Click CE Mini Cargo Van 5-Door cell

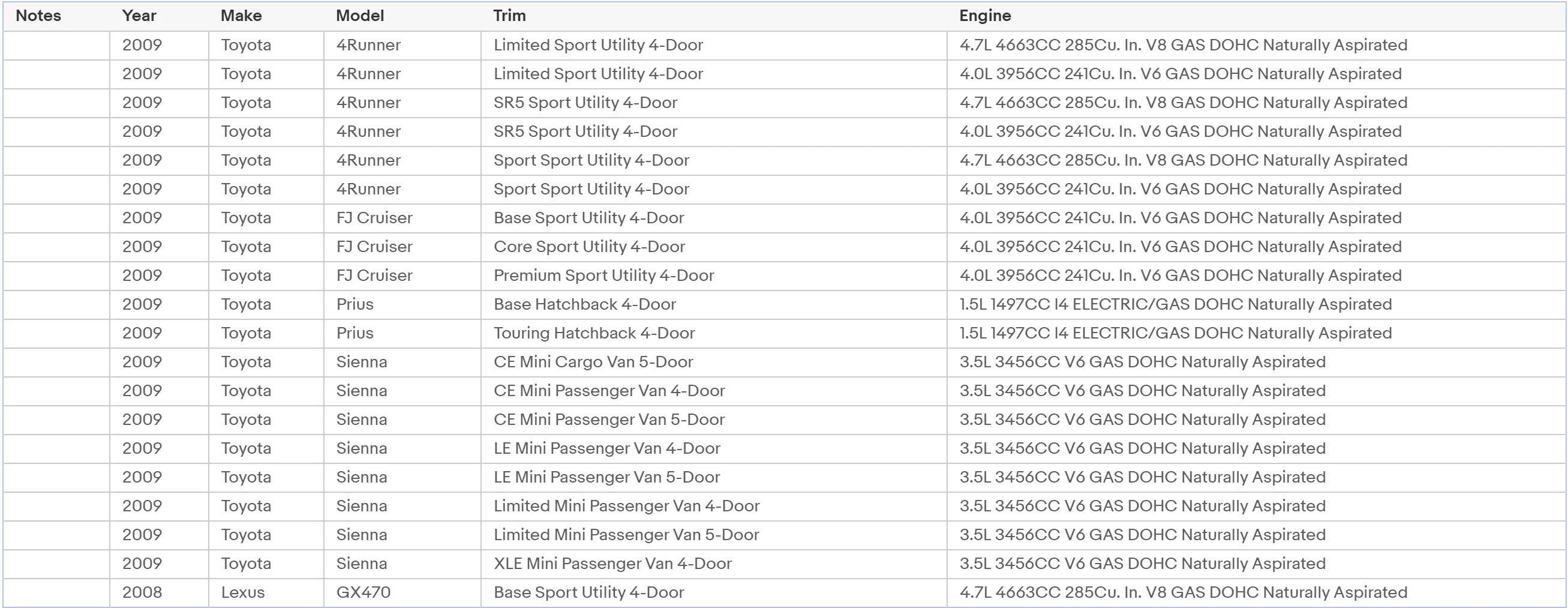coord(714,362)
